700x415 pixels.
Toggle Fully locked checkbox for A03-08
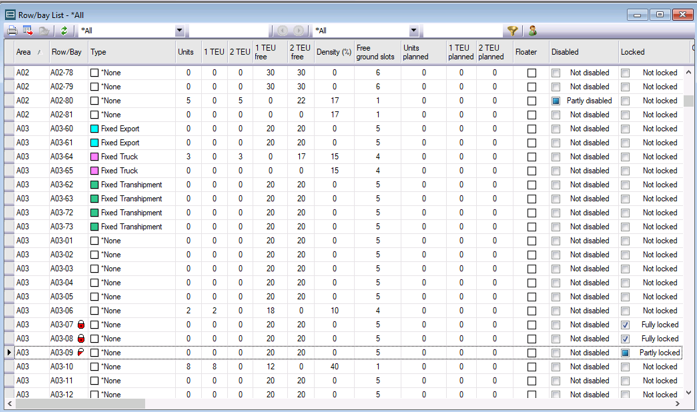[625, 339]
